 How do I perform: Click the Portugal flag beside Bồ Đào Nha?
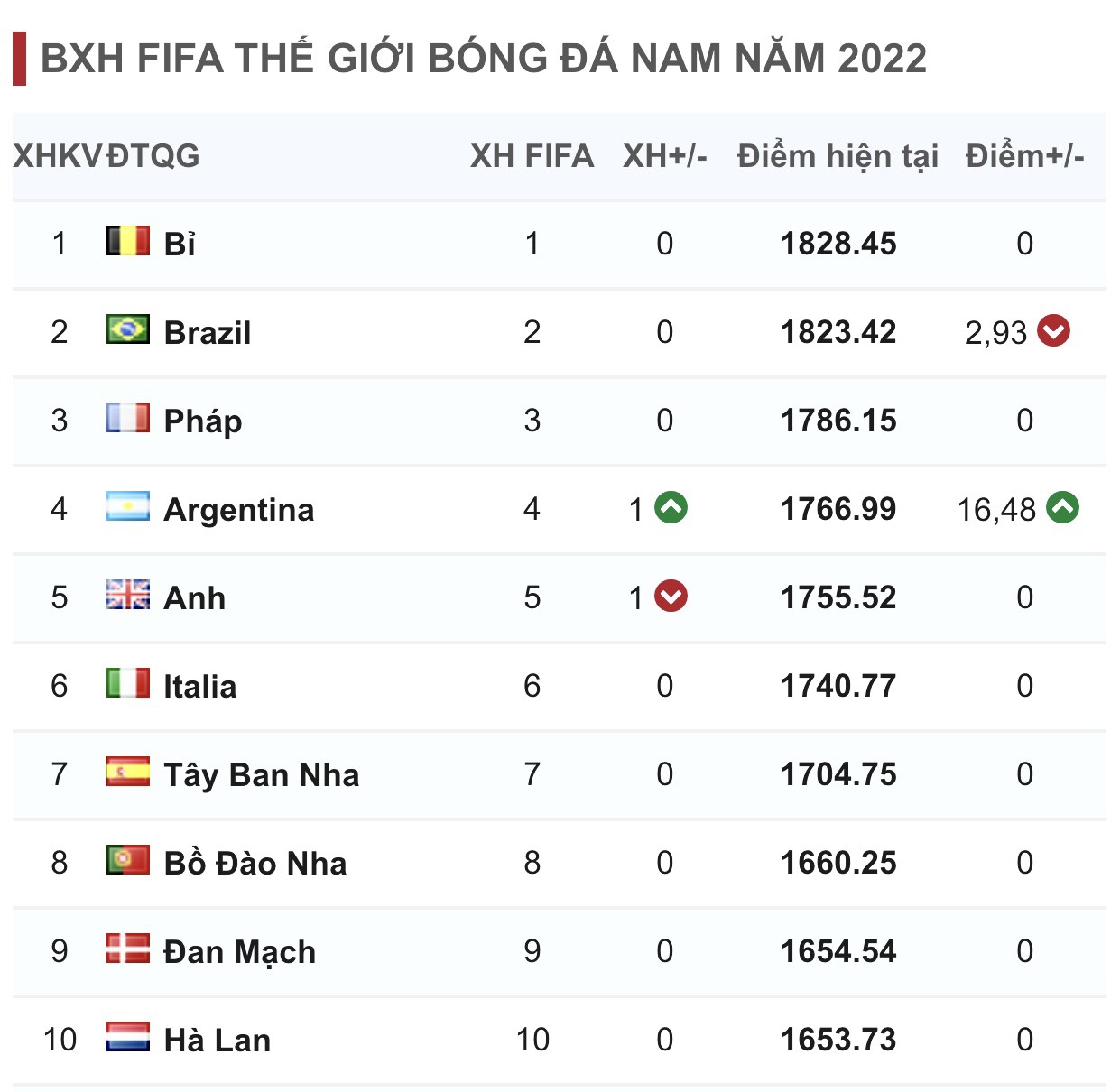(128, 860)
